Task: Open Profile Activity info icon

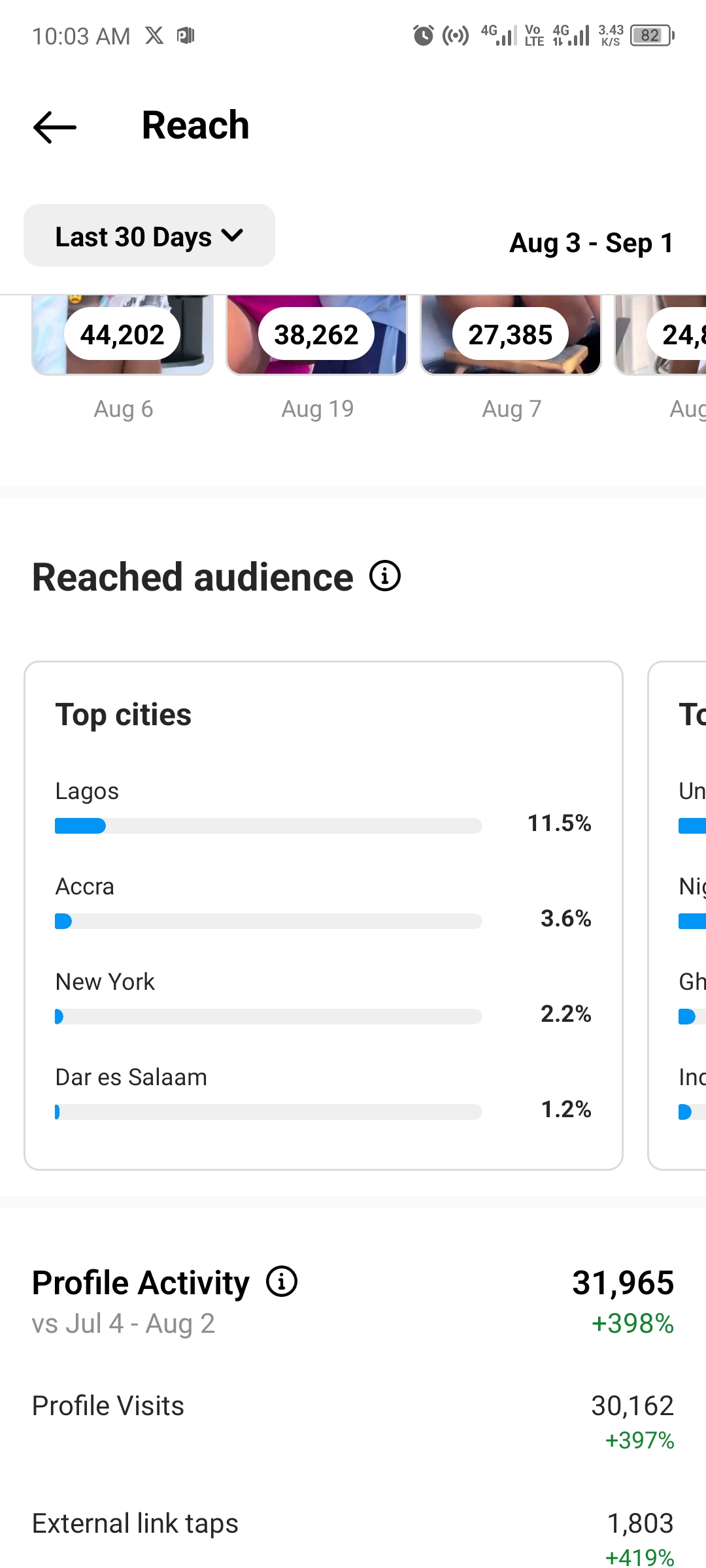Action: 282,1282
